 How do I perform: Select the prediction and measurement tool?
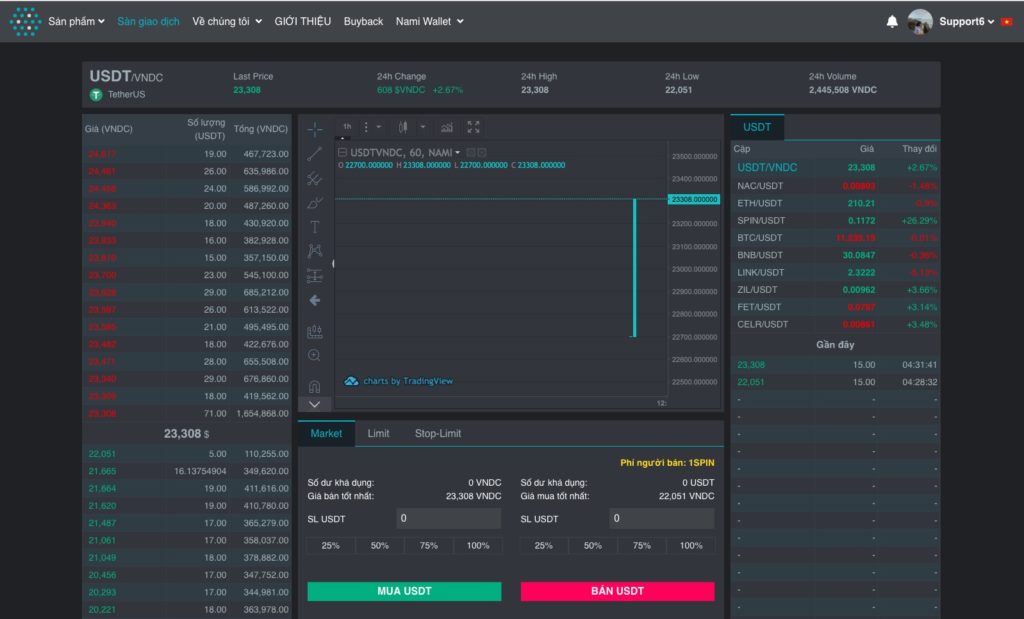(315, 276)
